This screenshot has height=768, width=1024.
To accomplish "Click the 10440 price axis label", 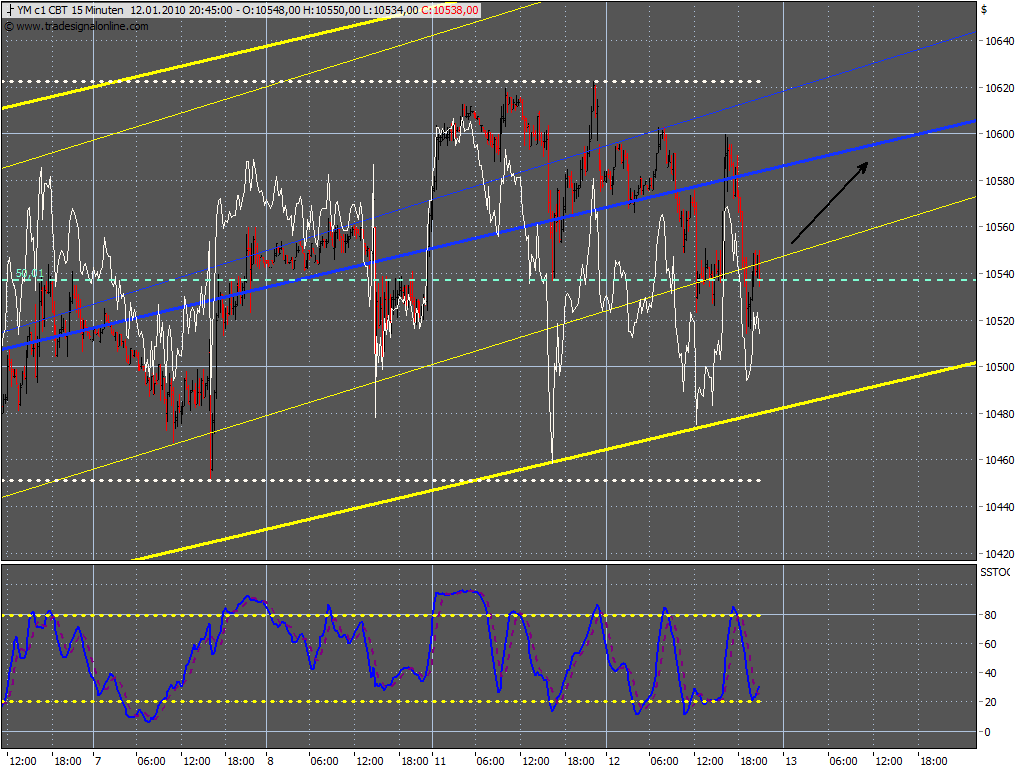I will pos(999,507).
